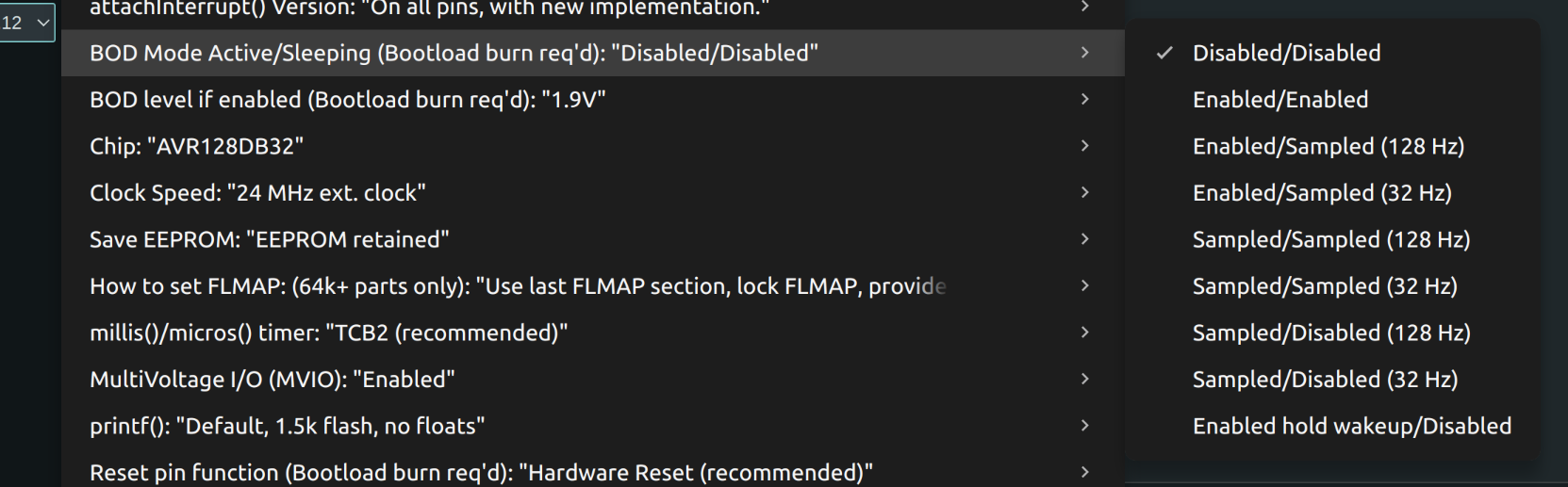This screenshot has width=1568, height=487.
Task: Open the printf() options menu item
Action: point(287,426)
